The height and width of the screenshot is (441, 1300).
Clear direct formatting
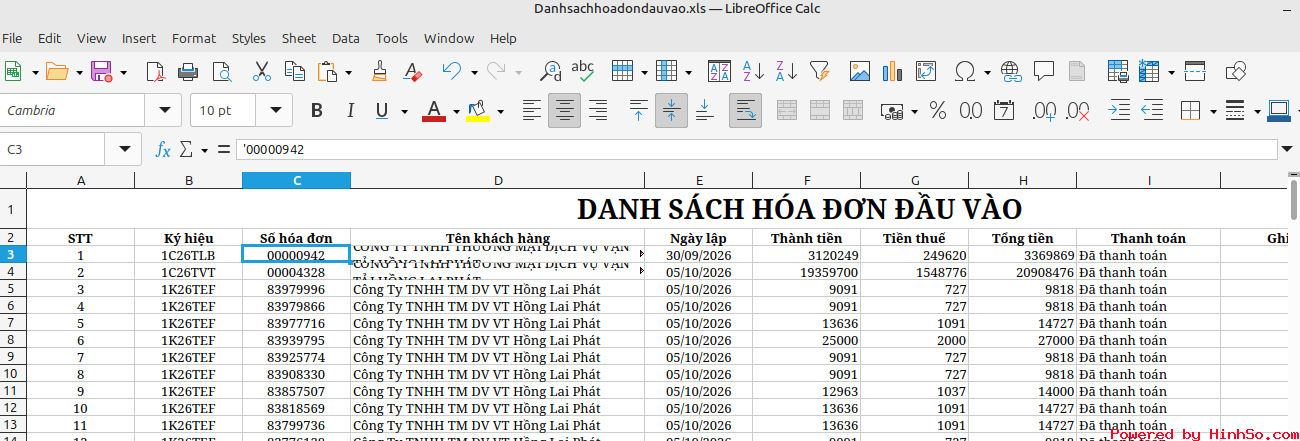pos(412,71)
